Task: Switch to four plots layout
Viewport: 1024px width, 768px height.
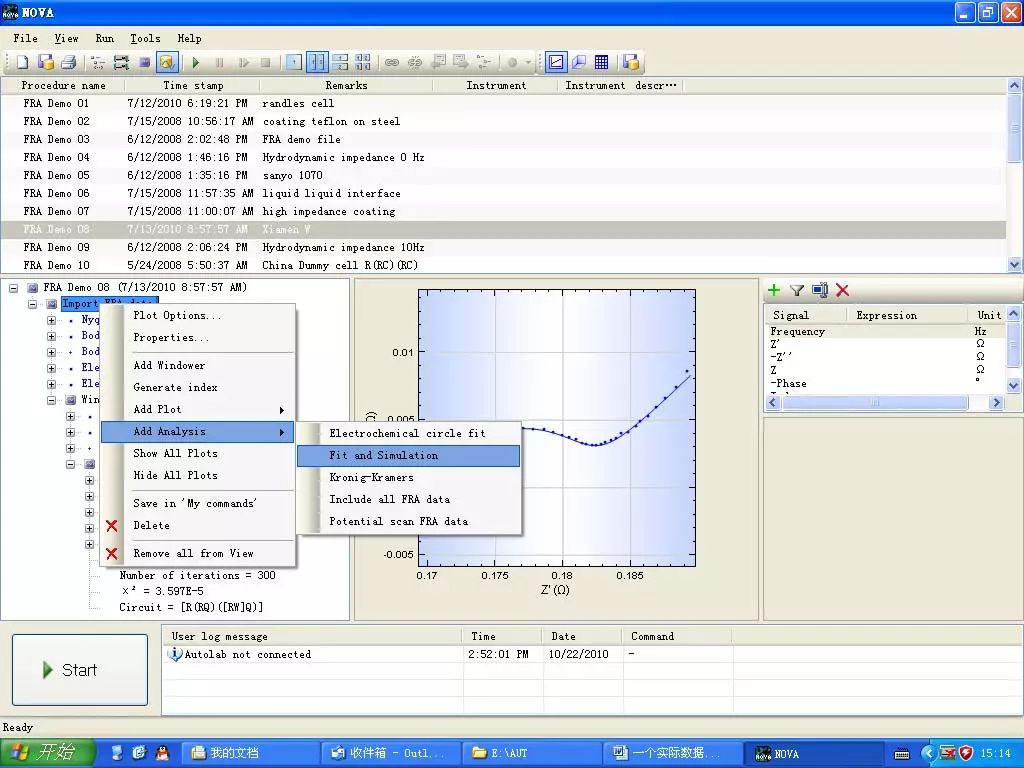Action: (363, 62)
